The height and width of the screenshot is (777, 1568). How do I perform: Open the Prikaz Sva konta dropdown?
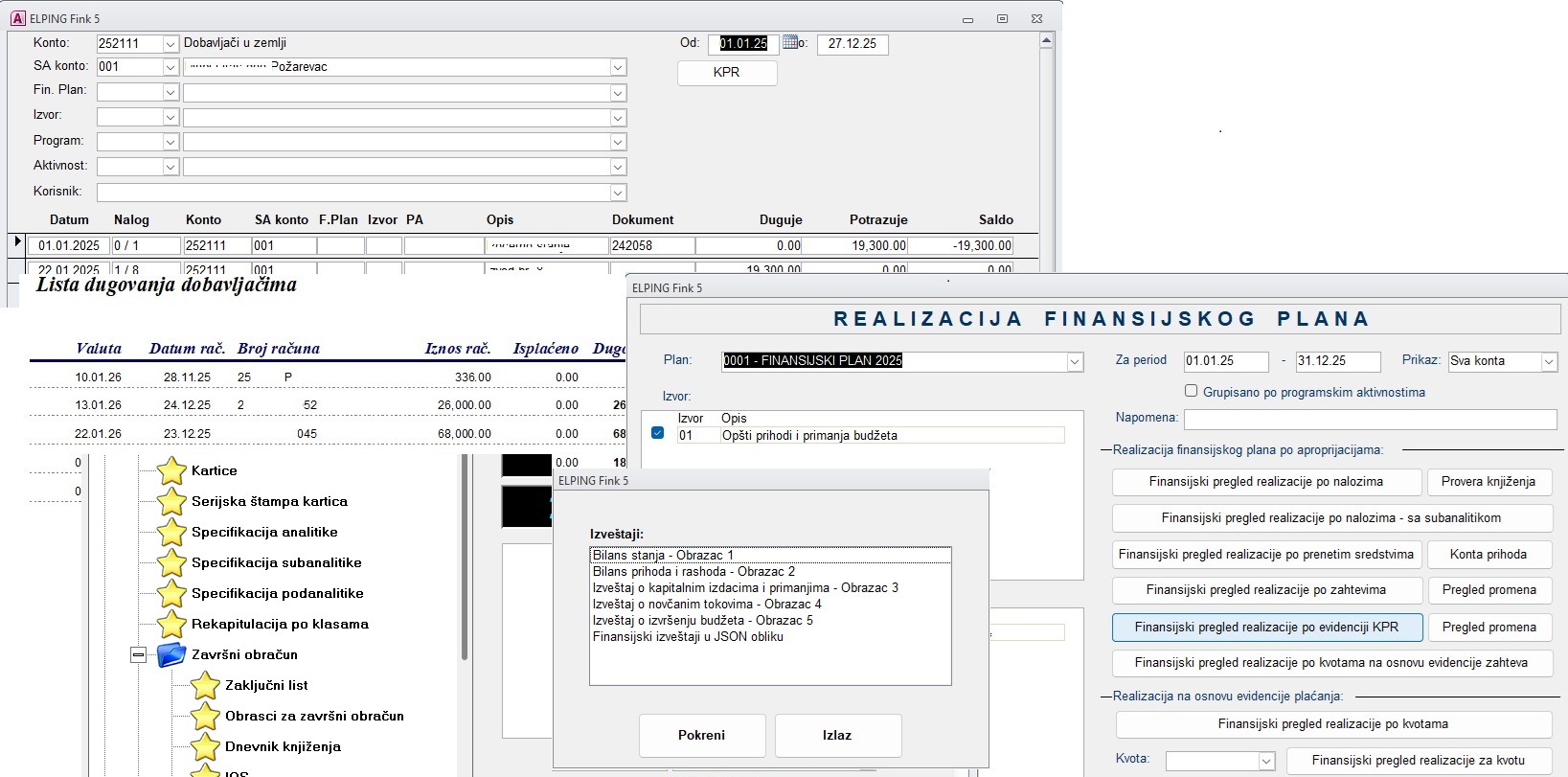pos(1549,362)
